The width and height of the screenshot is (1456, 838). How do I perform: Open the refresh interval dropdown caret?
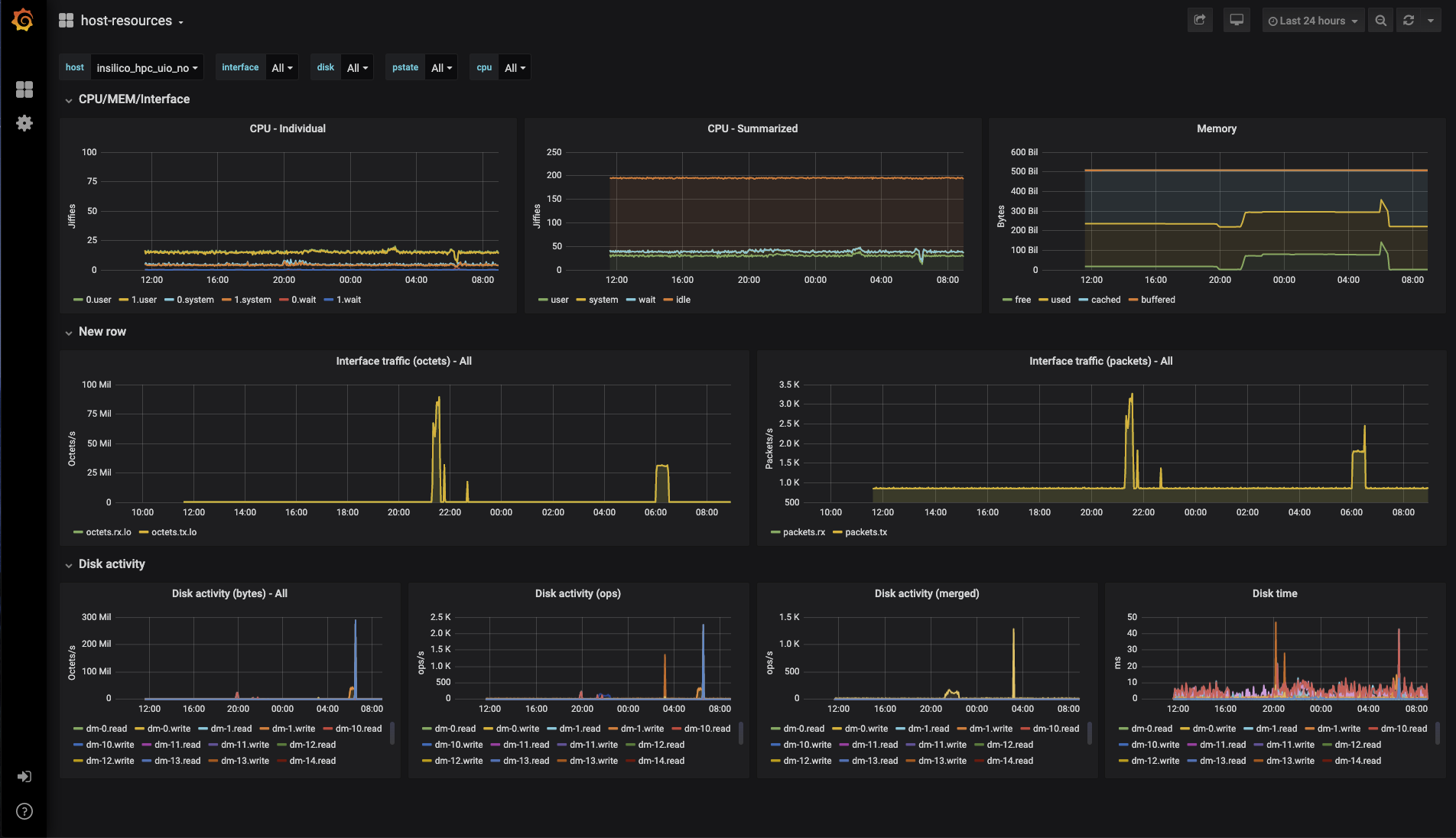[1431, 21]
